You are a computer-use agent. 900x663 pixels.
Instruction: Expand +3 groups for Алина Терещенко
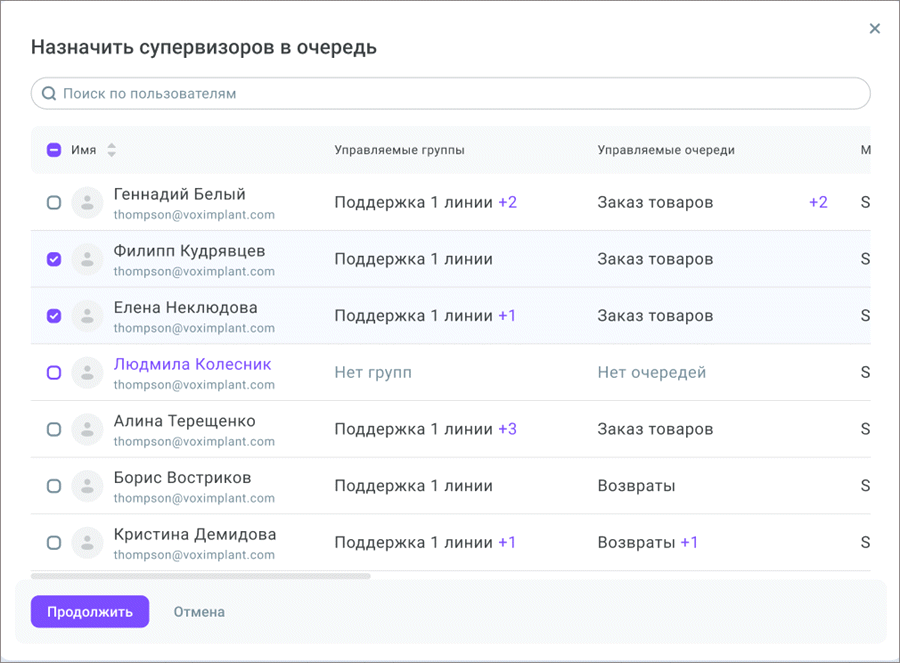507,429
